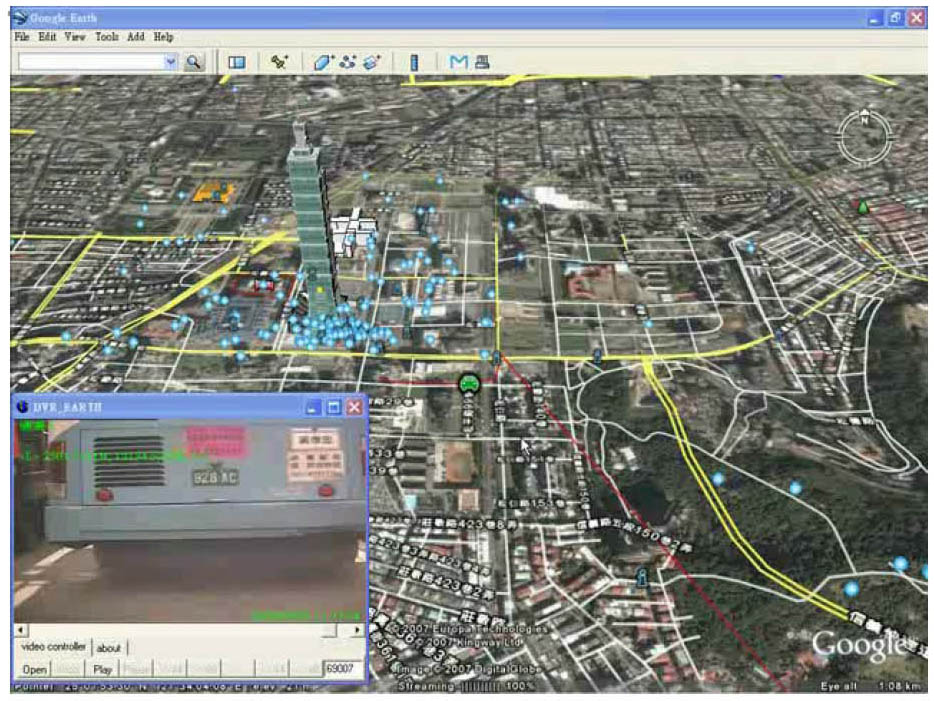Select the Add Placemark pushpin tool
The image size is (934, 701).
point(279,62)
